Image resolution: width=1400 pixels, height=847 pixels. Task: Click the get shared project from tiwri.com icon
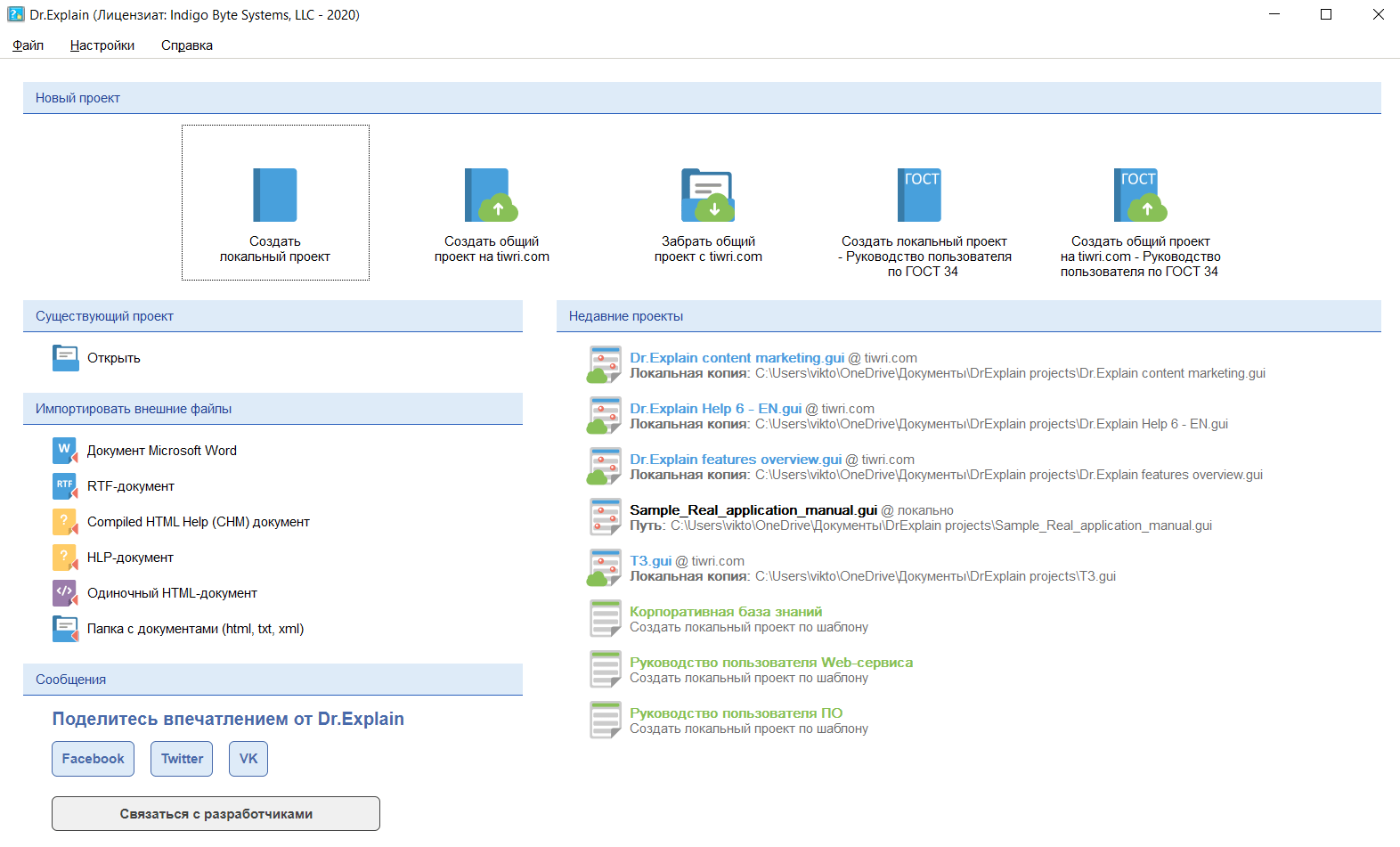click(708, 195)
